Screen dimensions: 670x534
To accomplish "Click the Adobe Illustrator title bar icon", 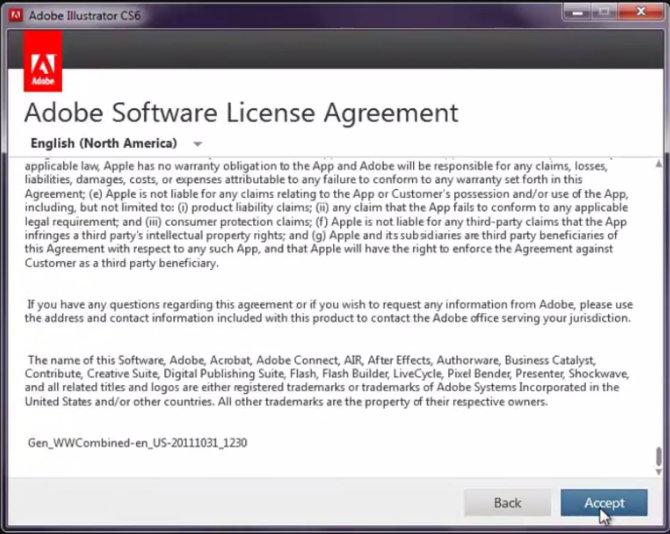I will click(x=16, y=15).
